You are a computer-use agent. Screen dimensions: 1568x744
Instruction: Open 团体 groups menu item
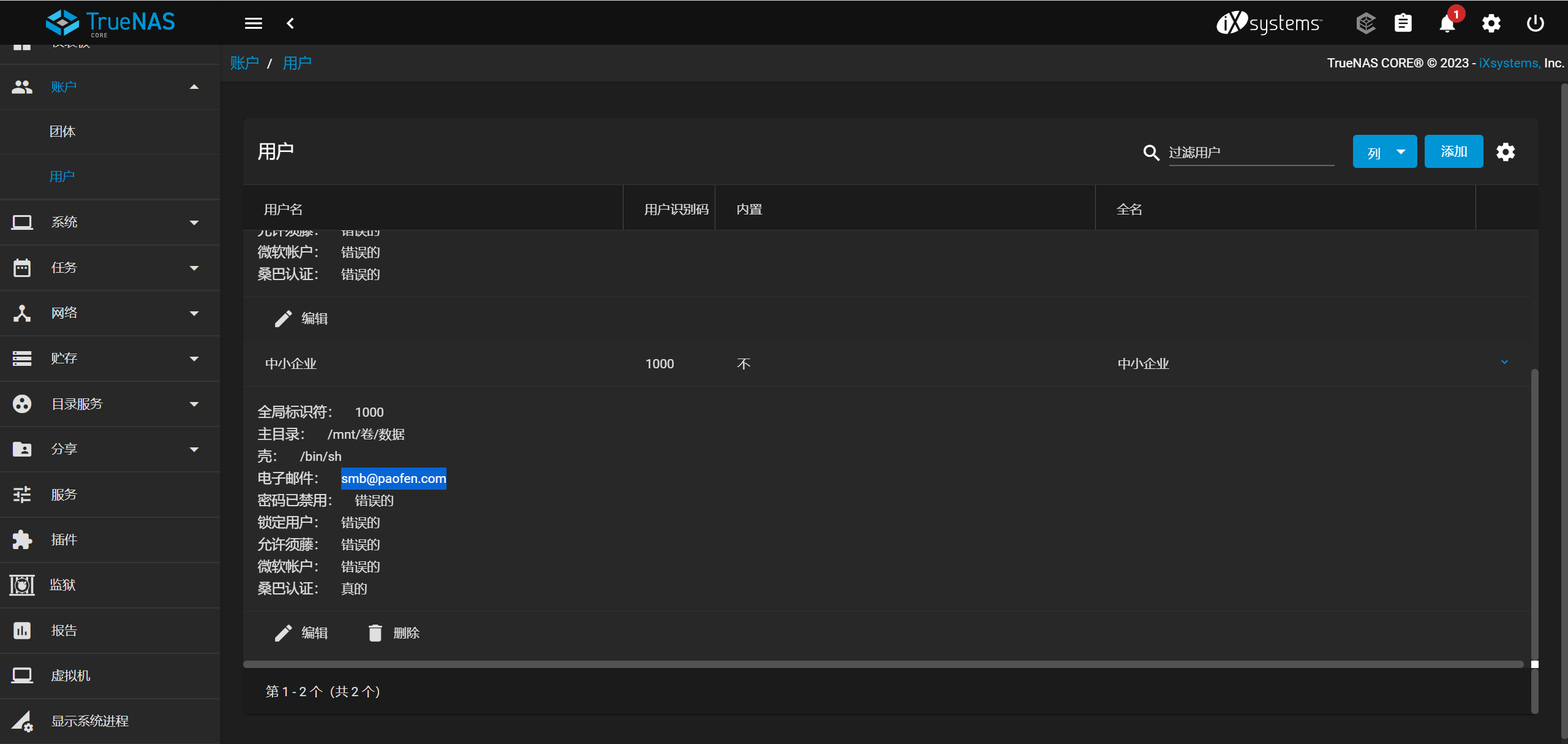(62, 132)
